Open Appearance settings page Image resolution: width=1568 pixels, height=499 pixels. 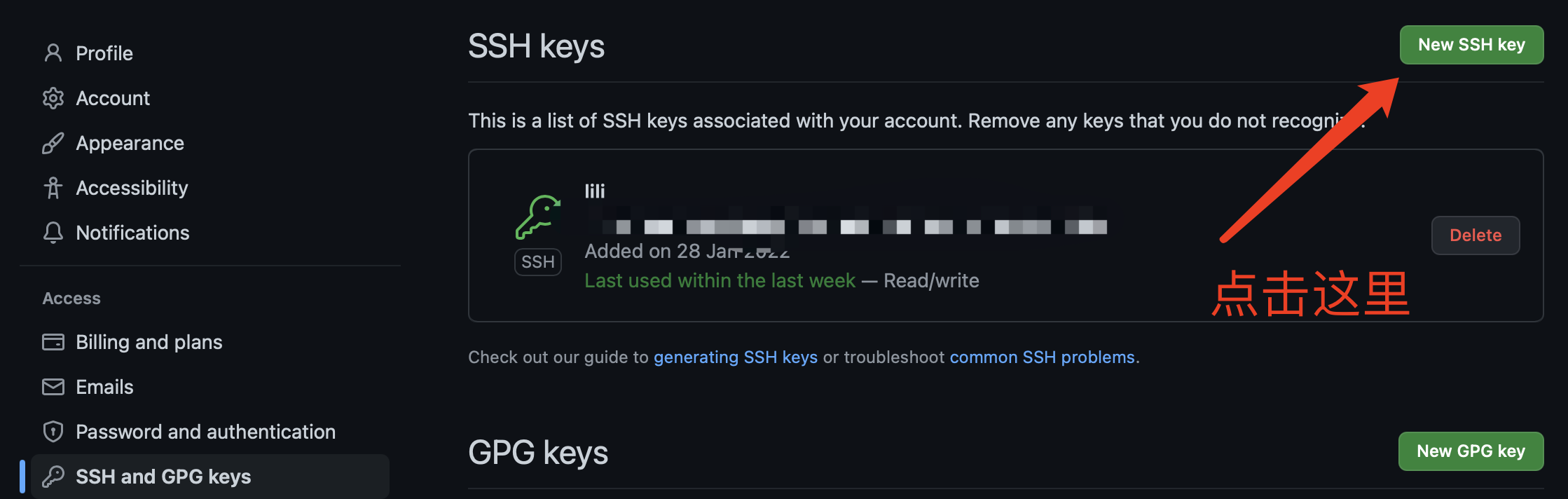[x=130, y=143]
